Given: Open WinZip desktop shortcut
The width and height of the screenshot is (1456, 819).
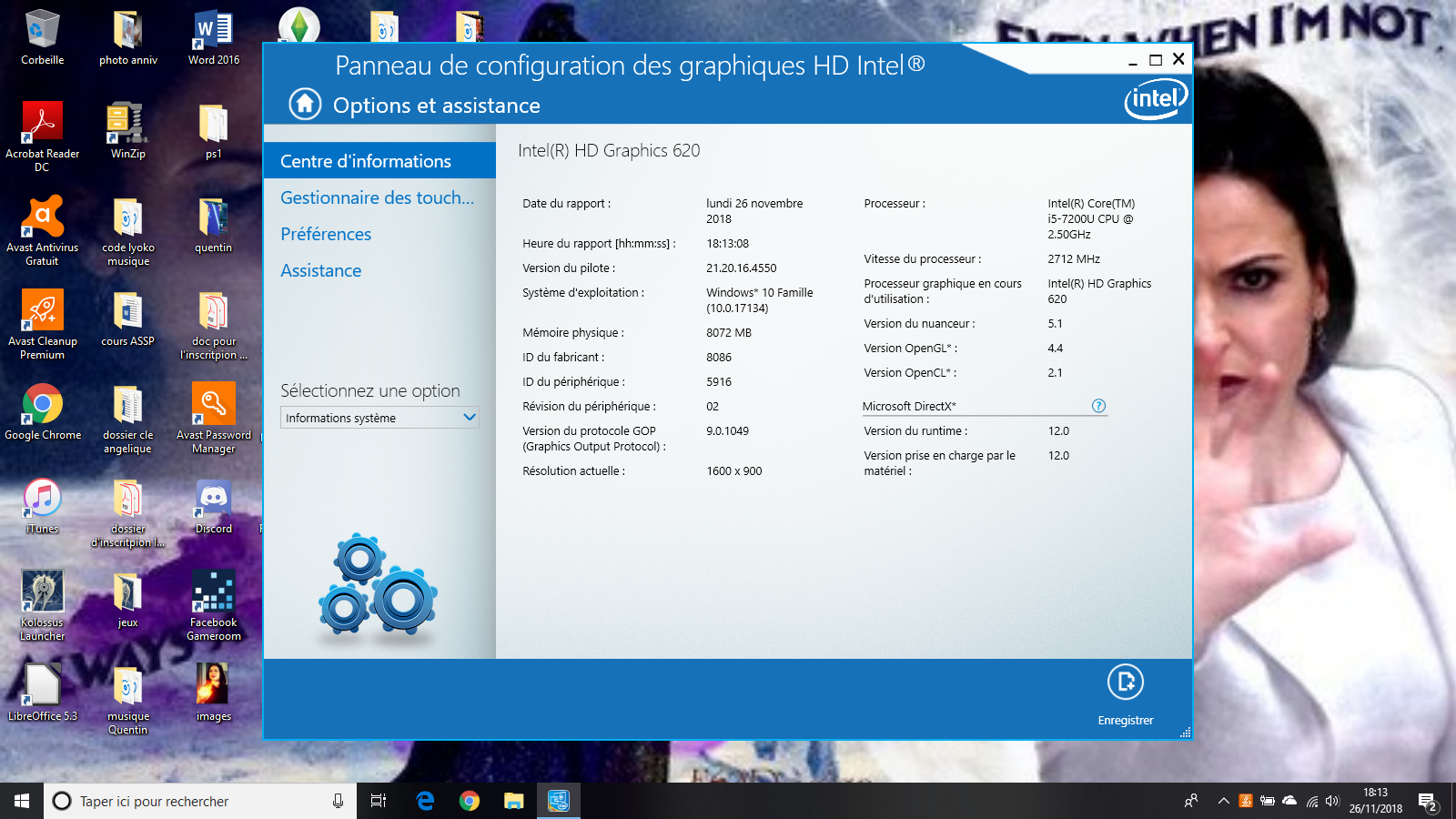Looking at the screenshot, I should (127, 132).
